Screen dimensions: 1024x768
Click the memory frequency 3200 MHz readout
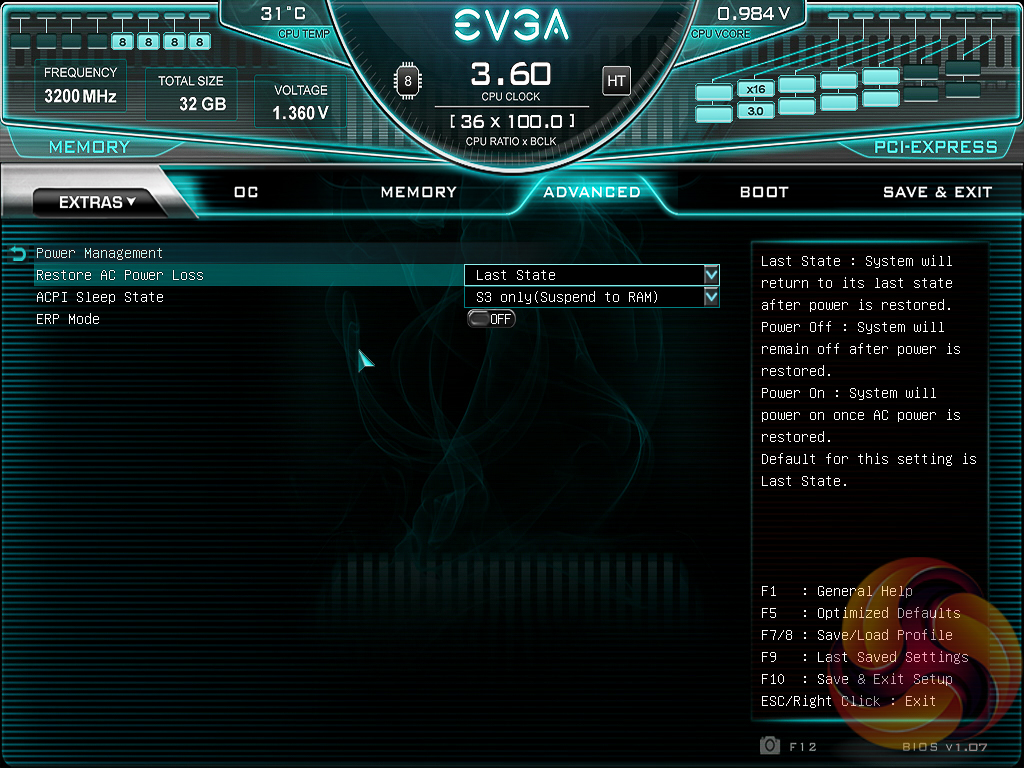point(80,96)
